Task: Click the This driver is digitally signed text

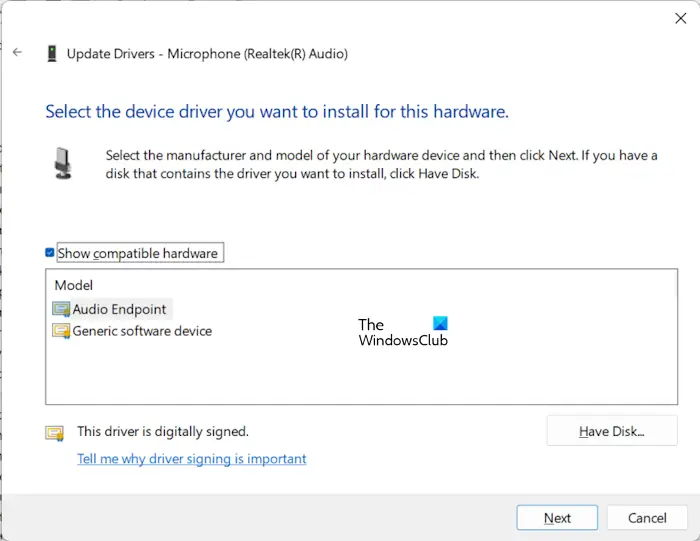Action: tap(163, 432)
